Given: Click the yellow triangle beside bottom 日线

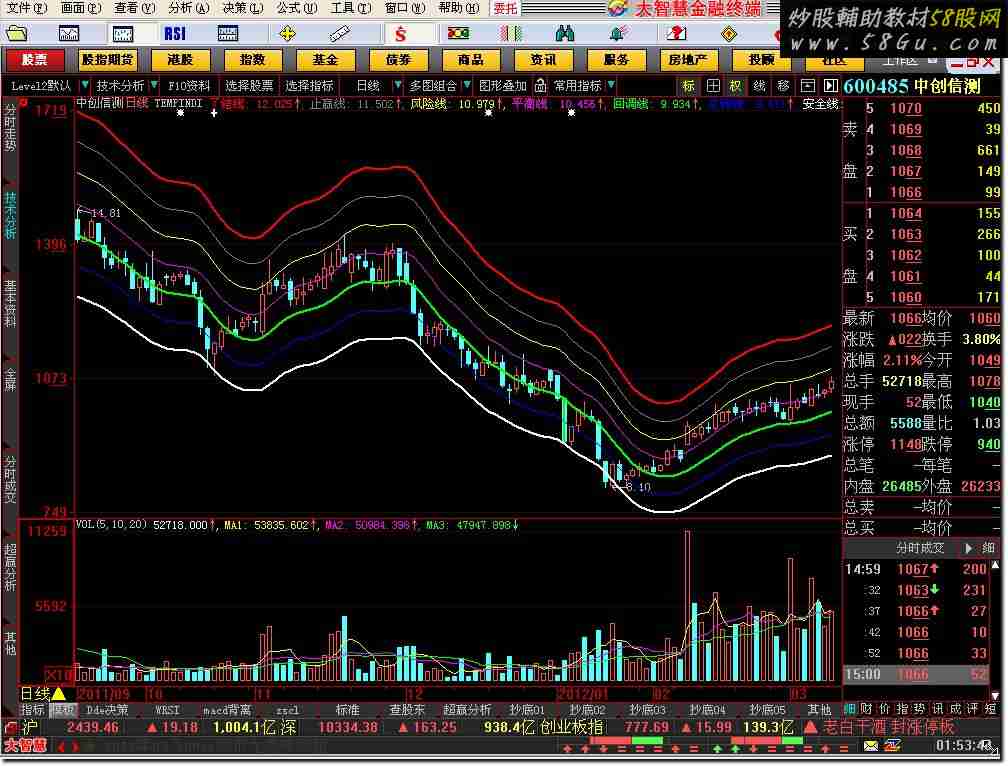Looking at the screenshot, I should coord(58,694).
